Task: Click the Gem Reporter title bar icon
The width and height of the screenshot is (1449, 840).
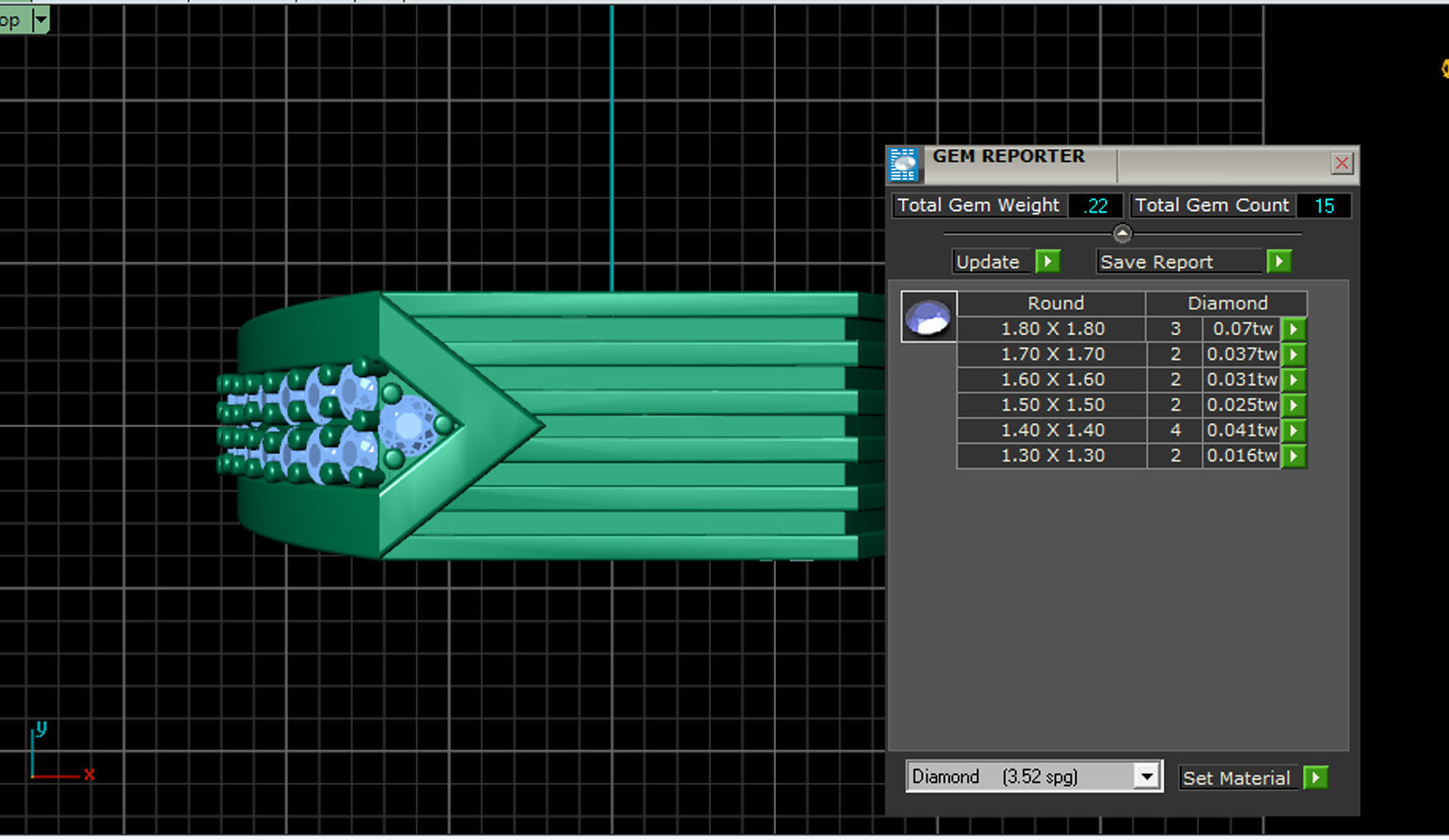Action: point(903,164)
